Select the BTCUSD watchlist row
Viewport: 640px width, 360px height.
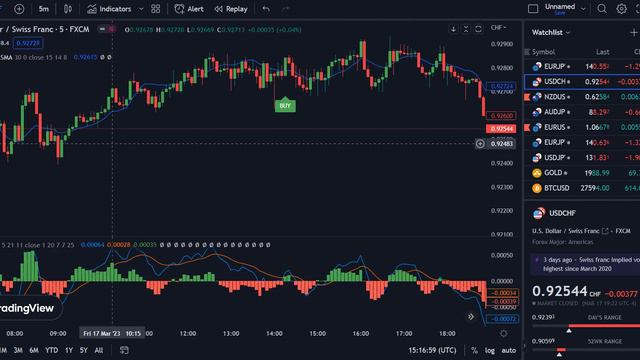pyautogui.click(x=582, y=188)
